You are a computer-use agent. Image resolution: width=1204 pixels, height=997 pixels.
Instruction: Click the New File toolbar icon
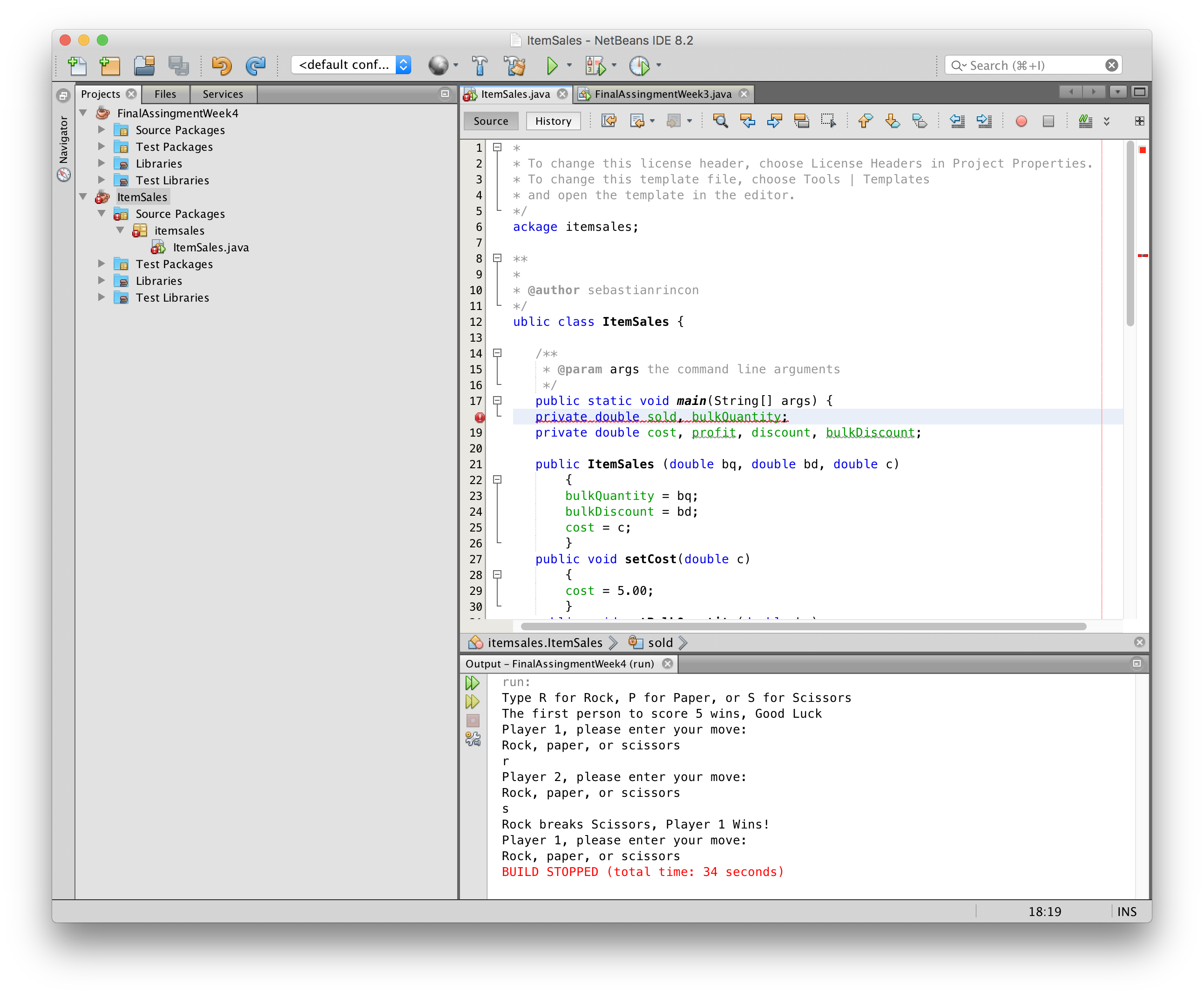point(77,65)
